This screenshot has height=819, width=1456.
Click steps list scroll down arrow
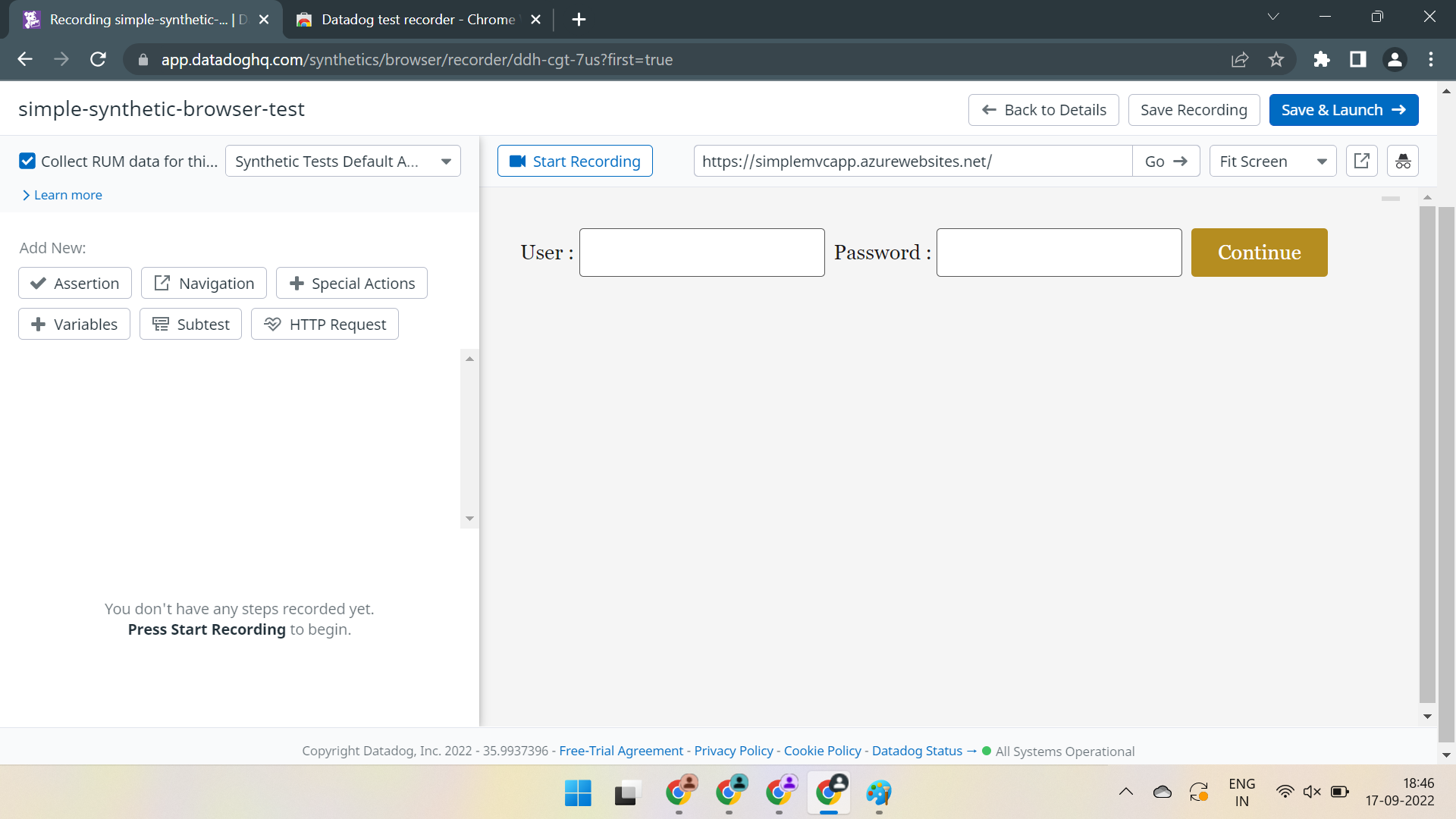pos(469,519)
